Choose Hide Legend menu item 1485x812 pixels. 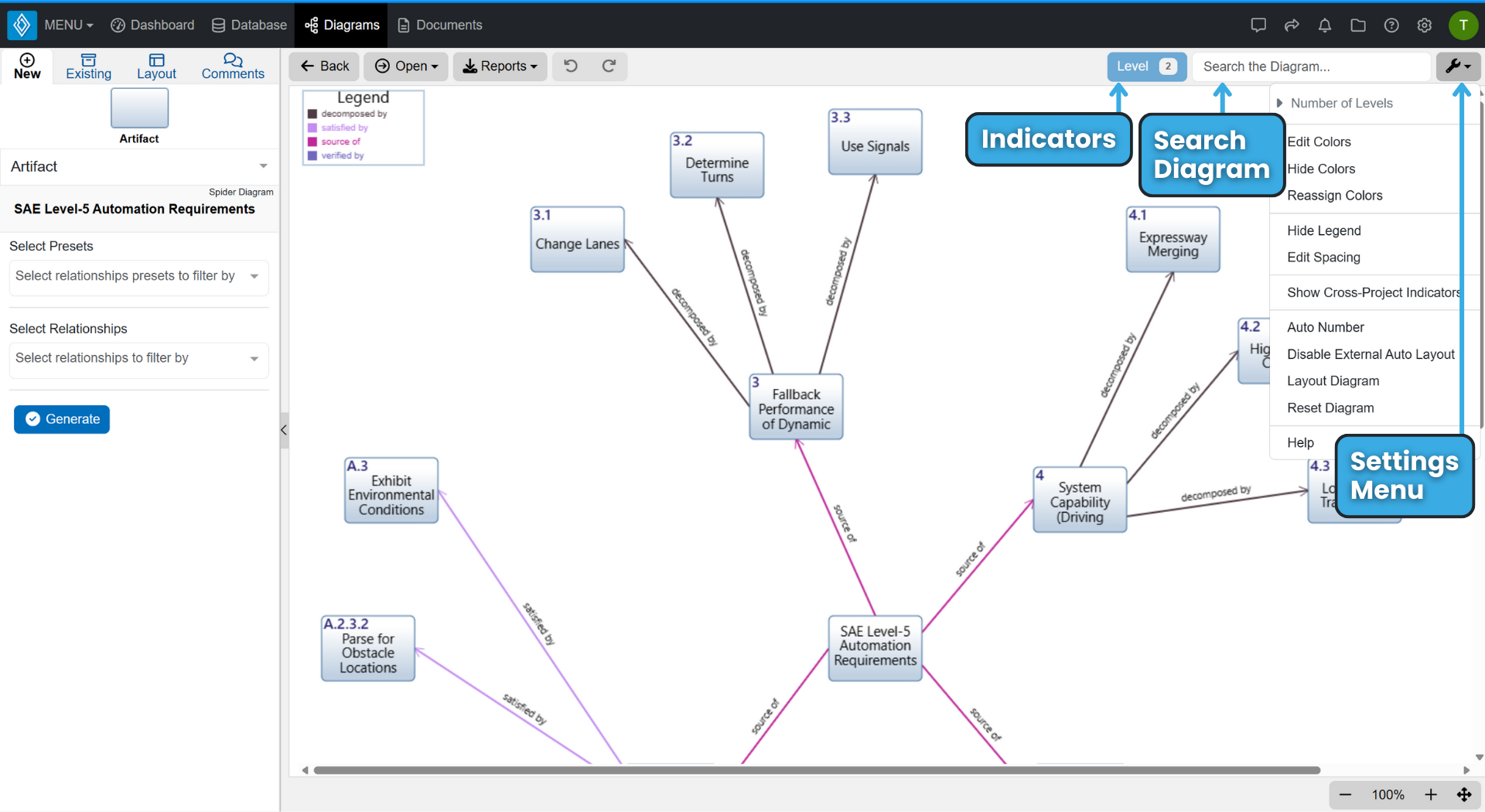[x=1323, y=230]
